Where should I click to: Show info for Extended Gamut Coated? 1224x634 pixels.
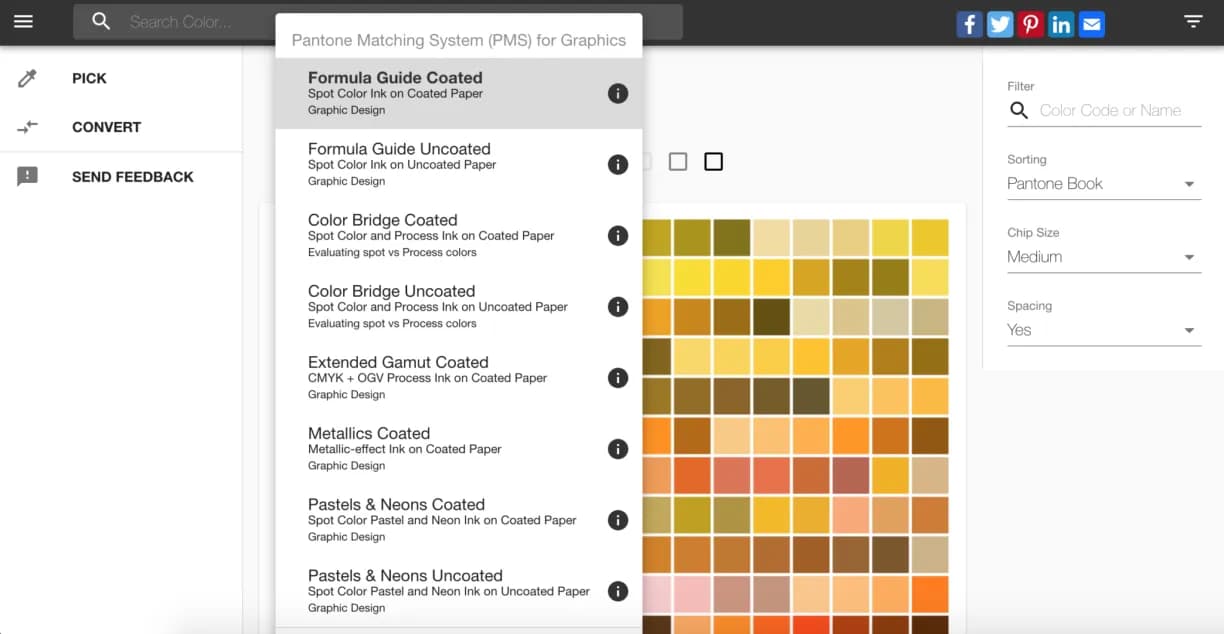[x=618, y=377]
